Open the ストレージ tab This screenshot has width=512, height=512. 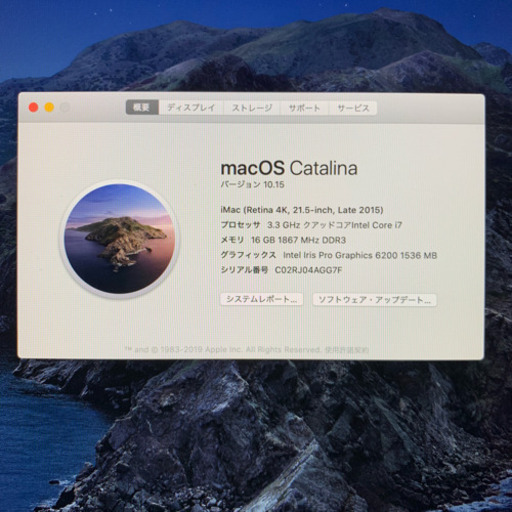252,107
